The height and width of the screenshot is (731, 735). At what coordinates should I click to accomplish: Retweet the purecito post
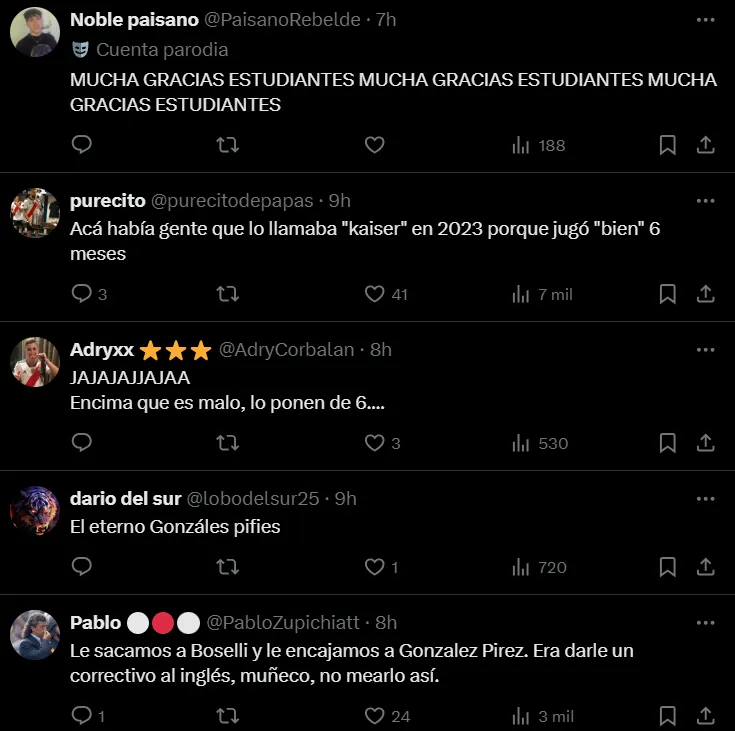(228, 294)
